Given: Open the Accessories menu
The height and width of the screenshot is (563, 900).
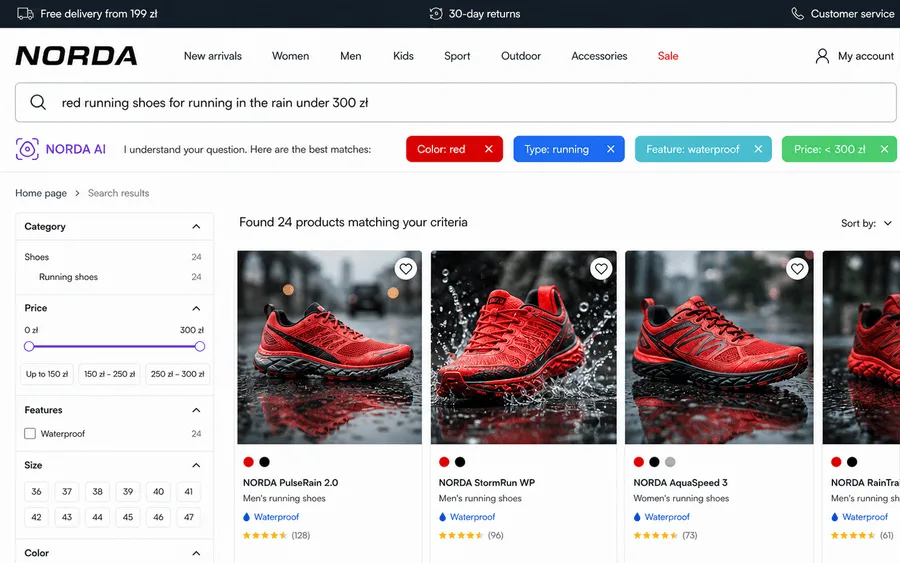Looking at the screenshot, I should [x=599, y=56].
